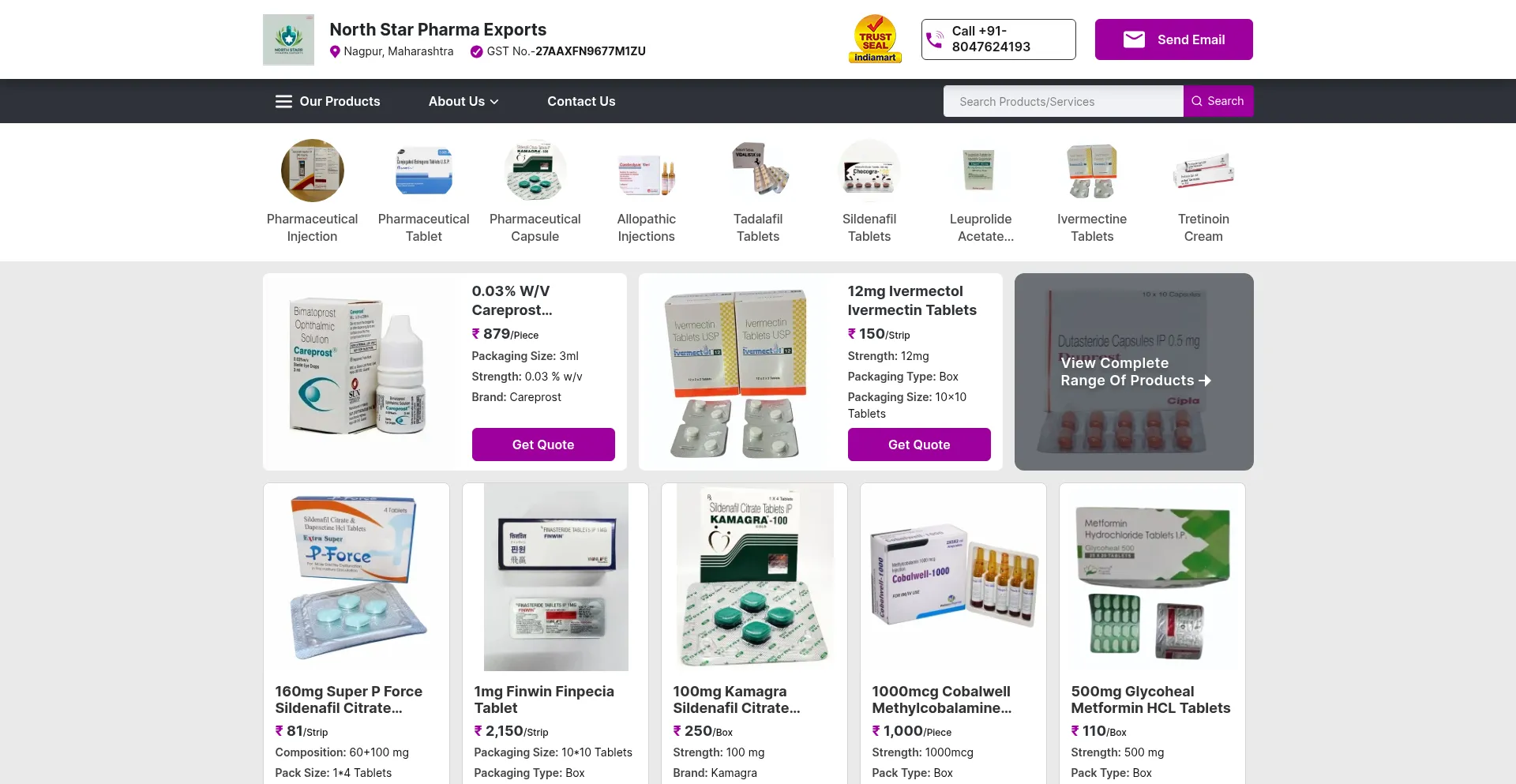Viewport: 1516px width, 784px height.
Task: Open the Our Products menu
Action: pos(340,101)
